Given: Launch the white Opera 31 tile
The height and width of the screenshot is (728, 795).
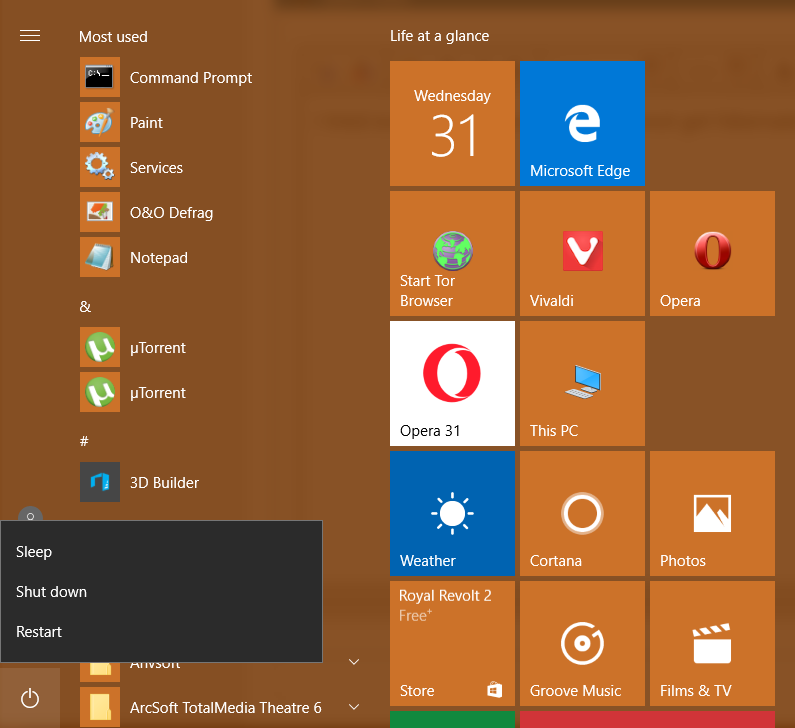Looking at the screenshot, I should (x=452, y=383).
